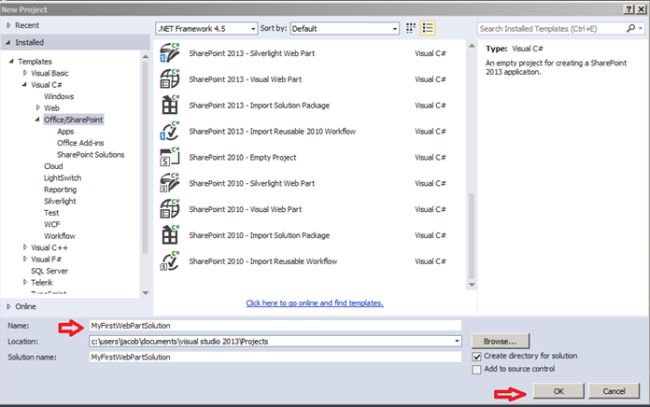This screenshot has height=407, width=650.
Task: Select the WCF tree item
Action: click(x=52, y=224)
